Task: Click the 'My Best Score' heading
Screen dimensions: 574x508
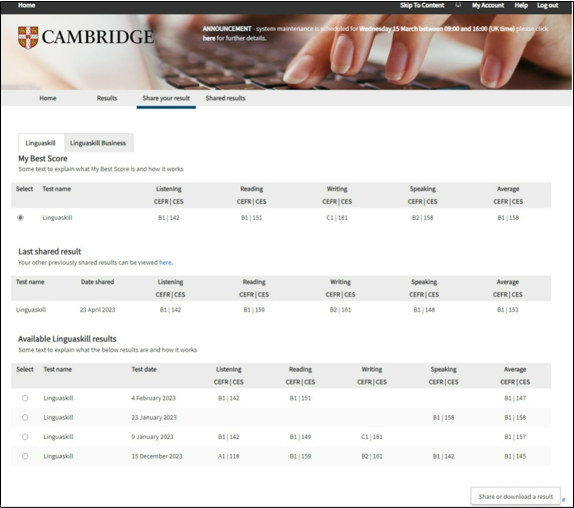Action: coord(43,158)
